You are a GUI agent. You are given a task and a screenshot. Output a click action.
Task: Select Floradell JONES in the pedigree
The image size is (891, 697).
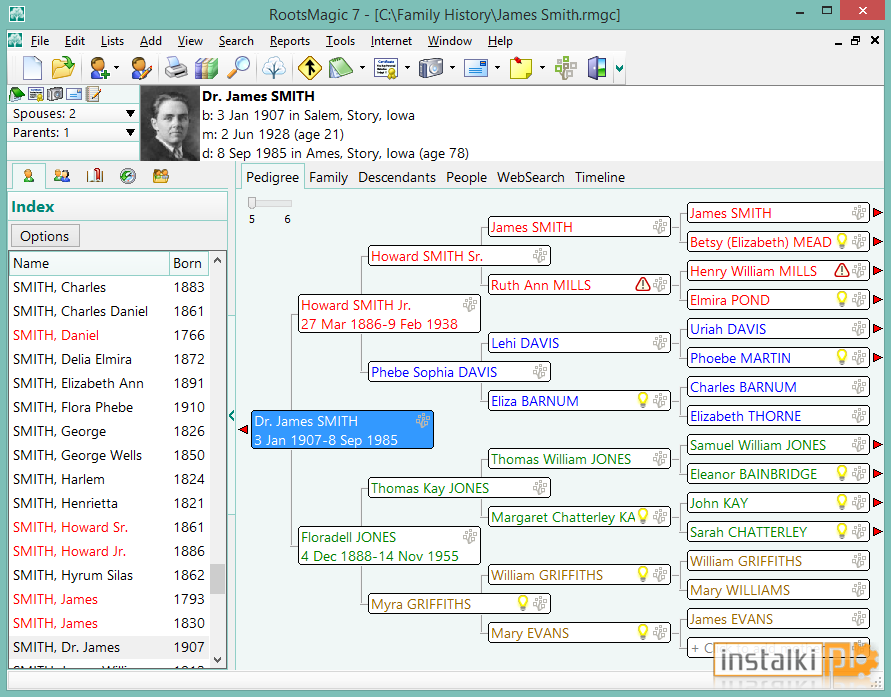tap(389, 546)
